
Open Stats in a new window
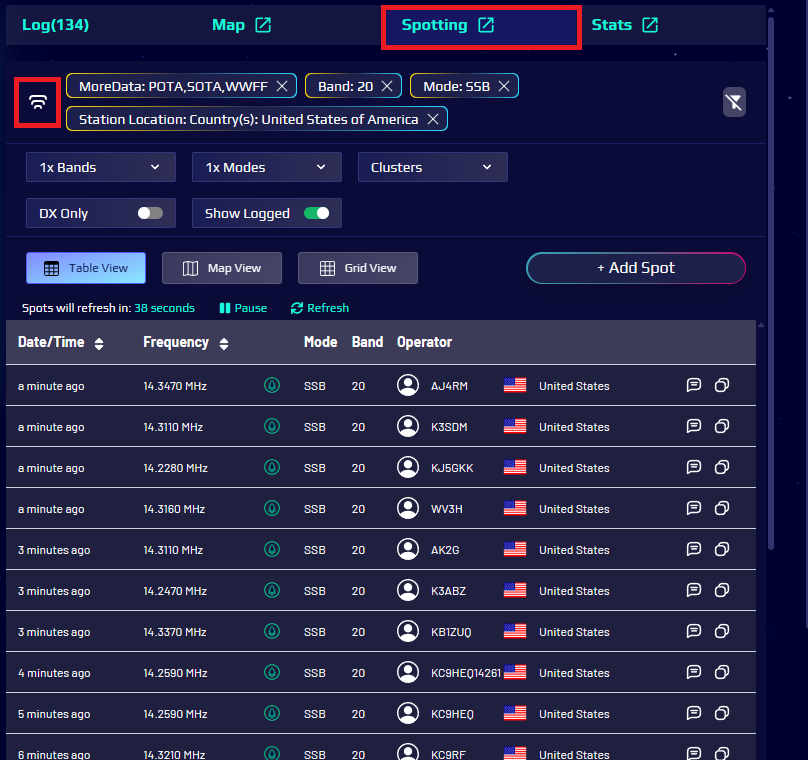[x=650, y=25]
